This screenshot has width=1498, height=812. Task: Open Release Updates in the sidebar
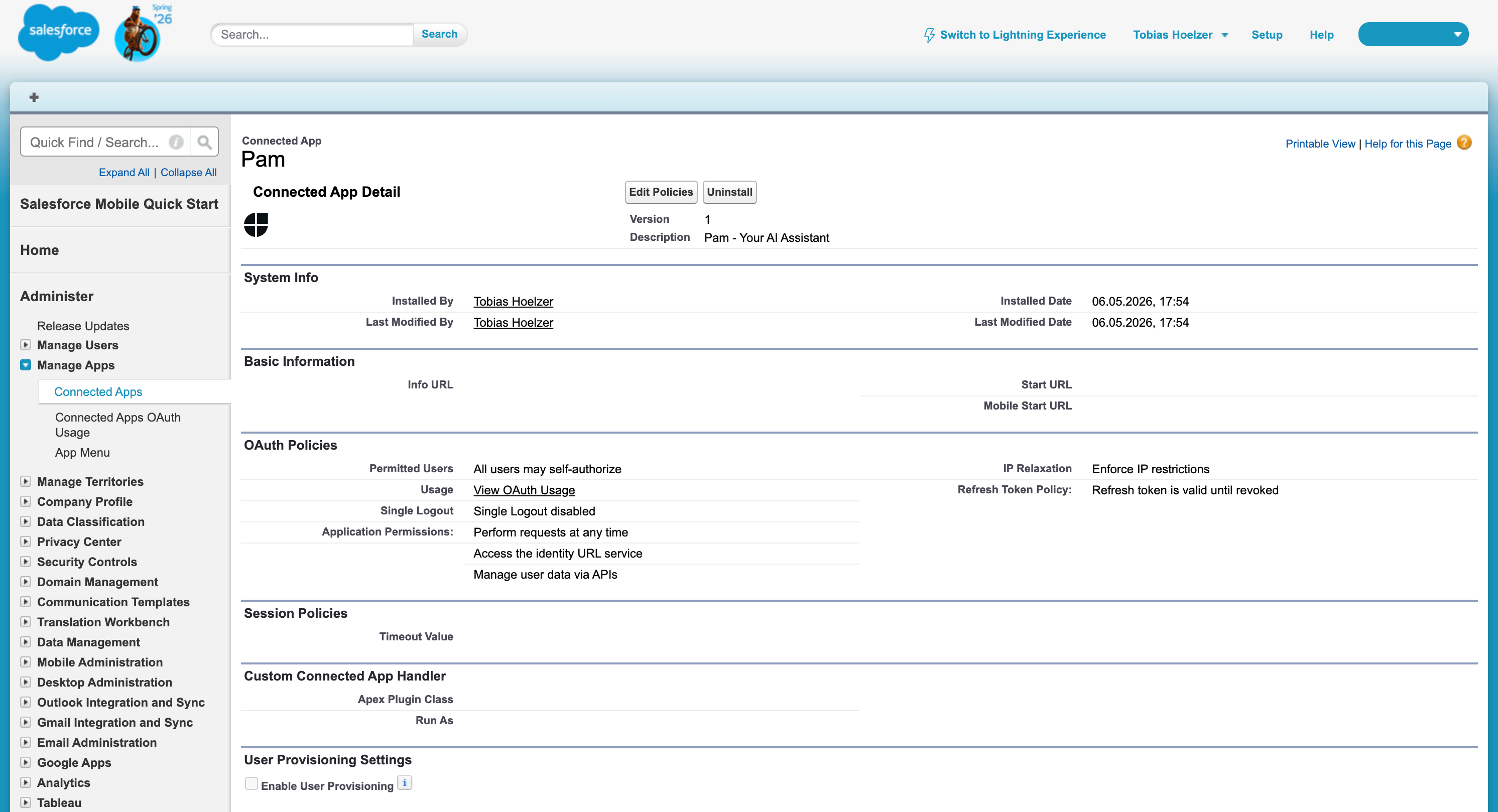coord(83,326)
